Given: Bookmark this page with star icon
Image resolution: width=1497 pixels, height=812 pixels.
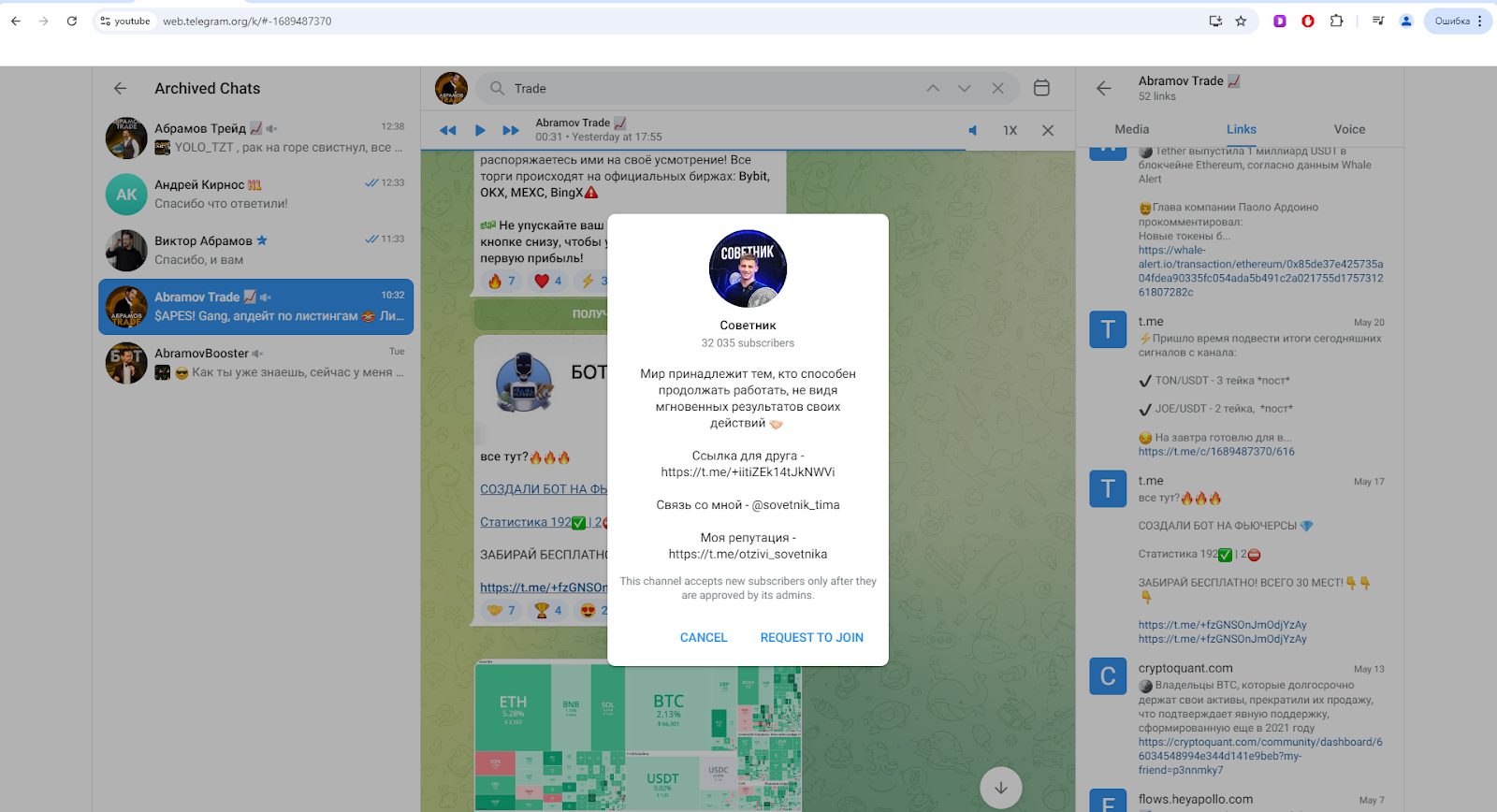Looking at the screenshot, I should click(1242, 21).
